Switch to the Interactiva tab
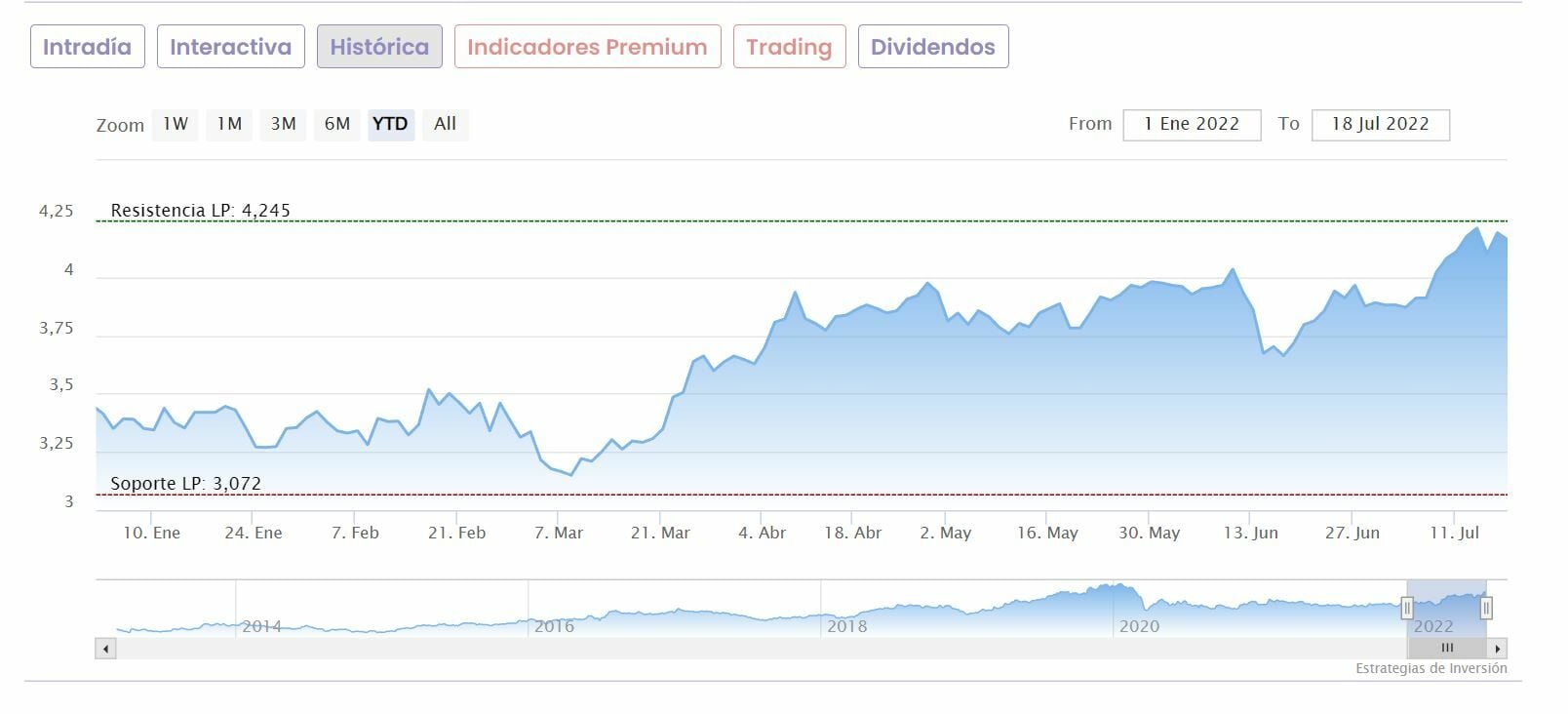 click(230, 47)
